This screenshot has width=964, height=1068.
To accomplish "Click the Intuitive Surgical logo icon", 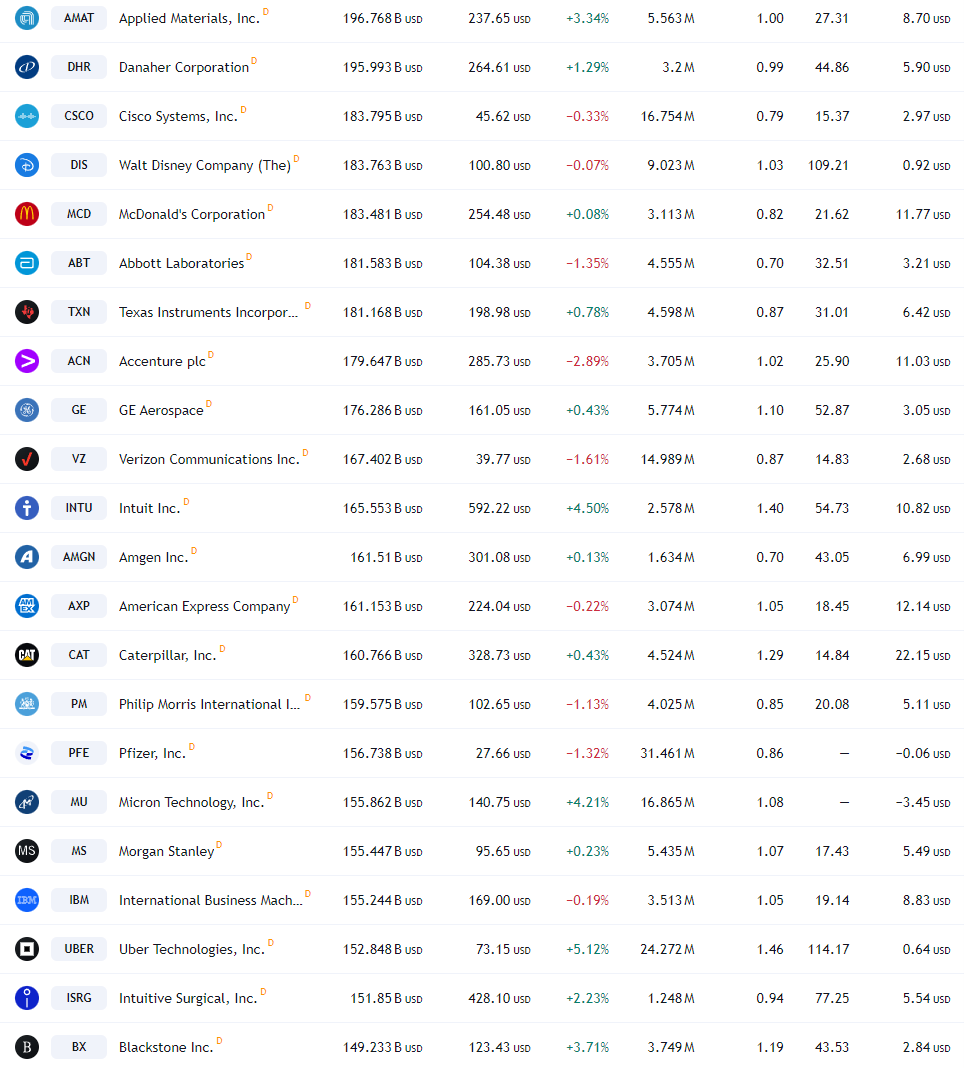I will (x=27, y=999).
